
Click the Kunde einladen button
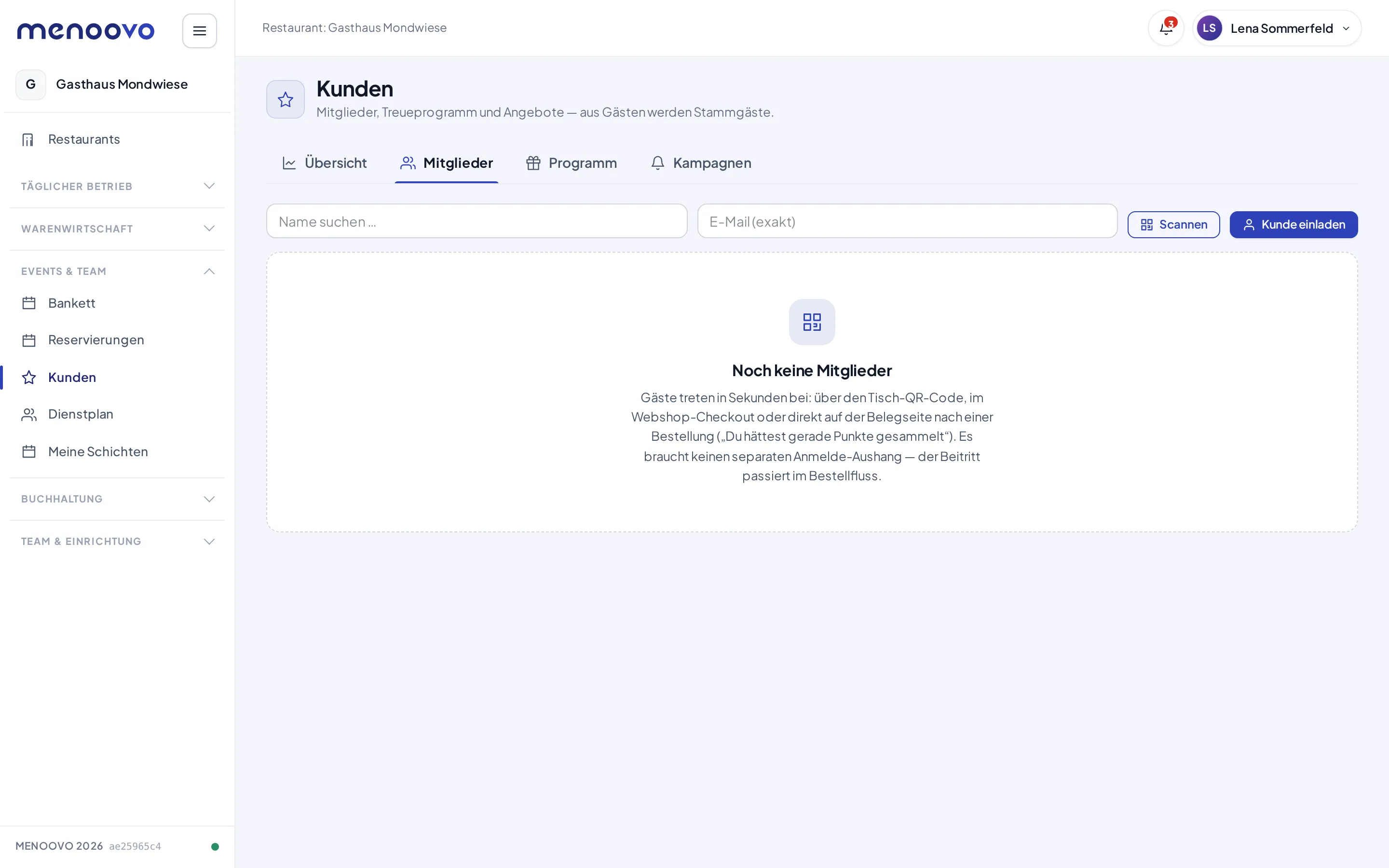pos(1294,224)
